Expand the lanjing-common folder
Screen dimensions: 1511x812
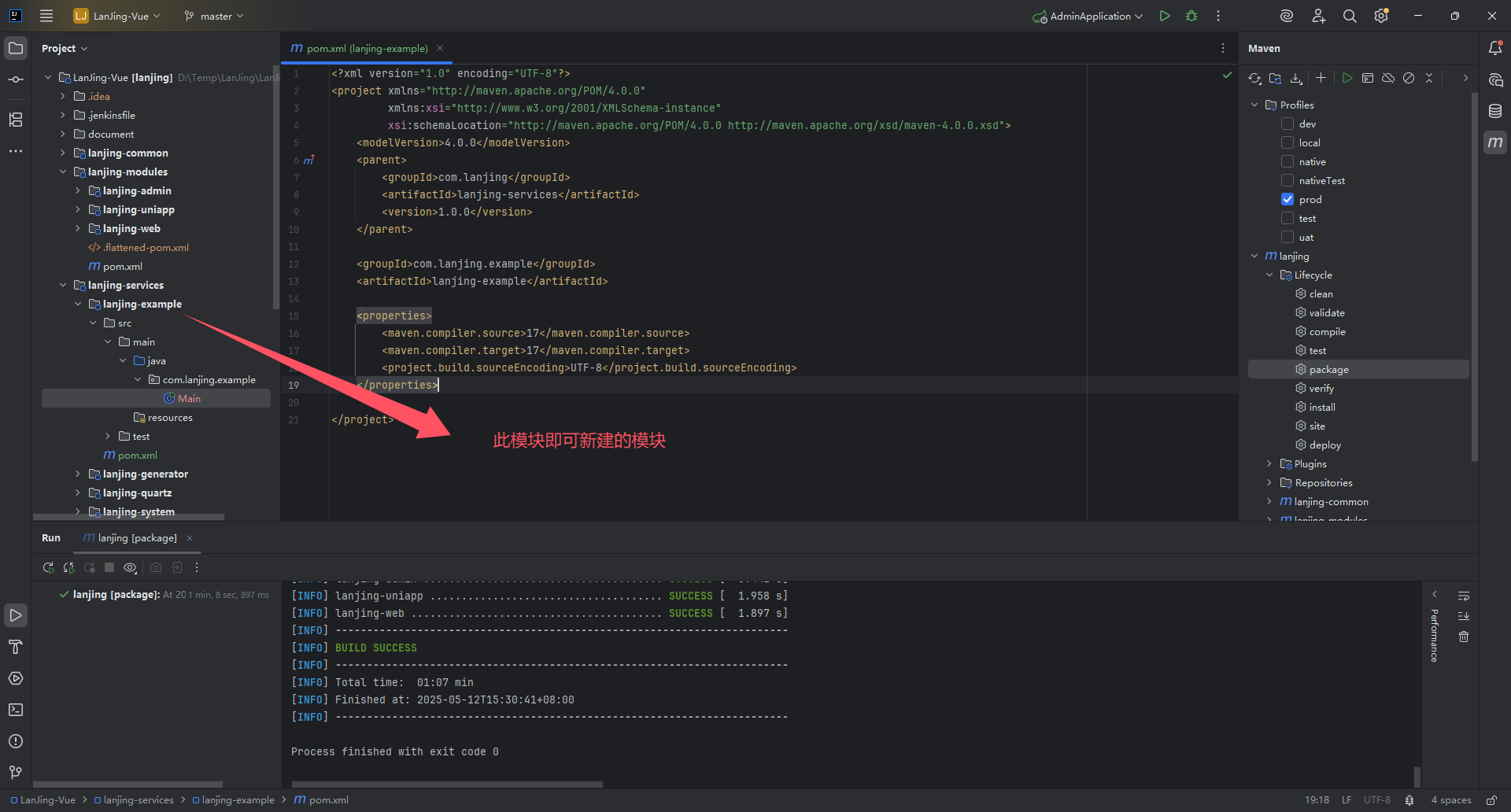tap(63, 153)
